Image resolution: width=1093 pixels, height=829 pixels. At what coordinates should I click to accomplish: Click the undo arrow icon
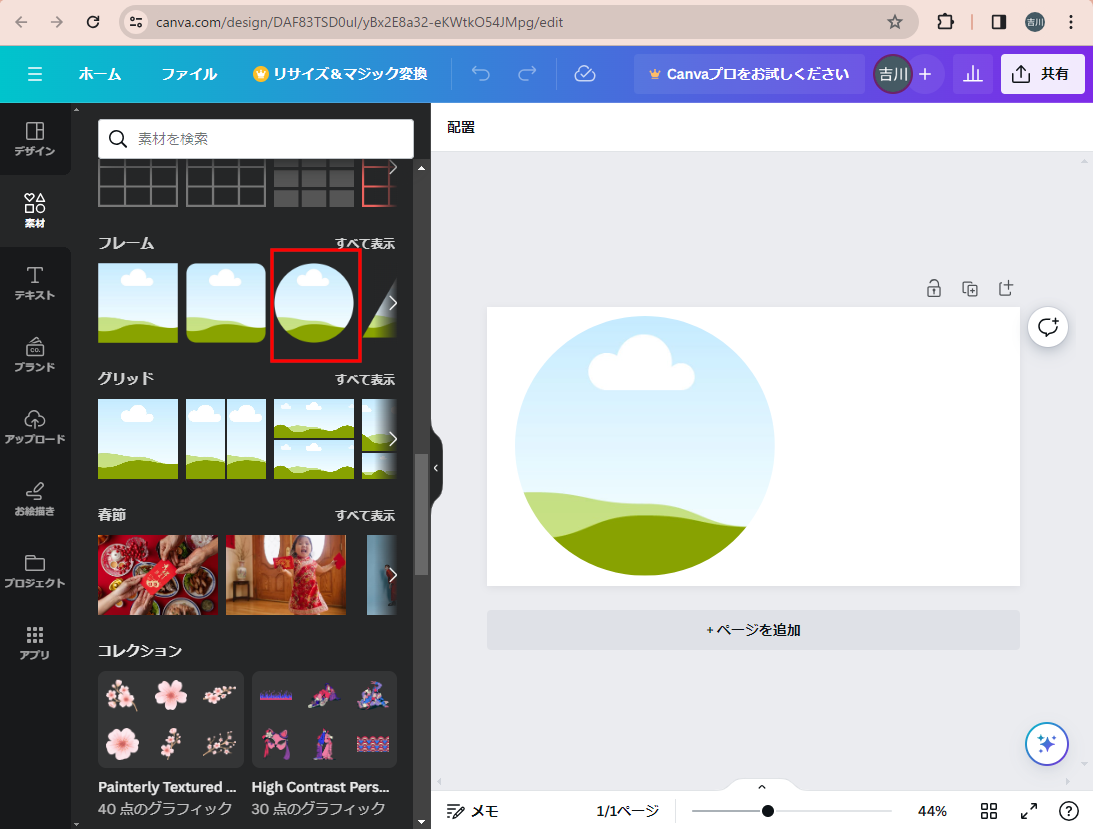[x=481, y=74]
